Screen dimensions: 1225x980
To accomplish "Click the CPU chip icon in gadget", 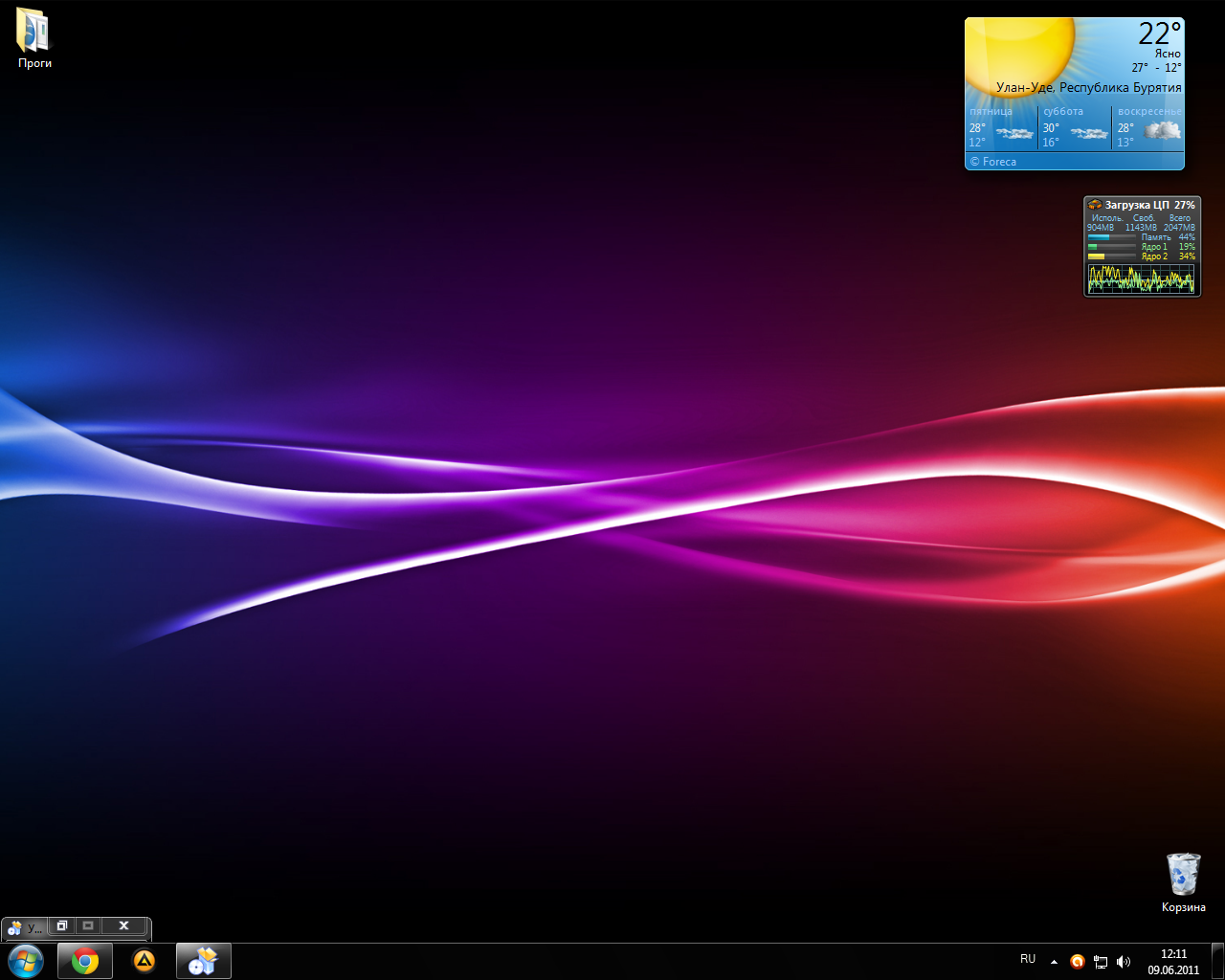I will (x=1095, y=205).
